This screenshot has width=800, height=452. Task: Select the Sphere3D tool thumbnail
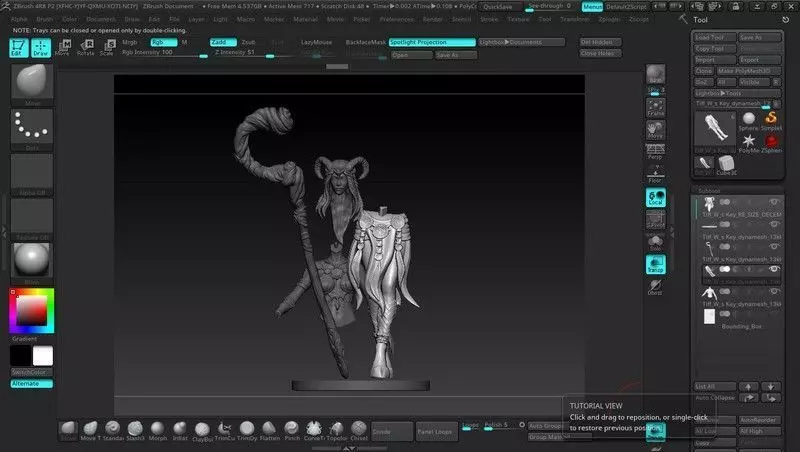[x=748, y=121]
